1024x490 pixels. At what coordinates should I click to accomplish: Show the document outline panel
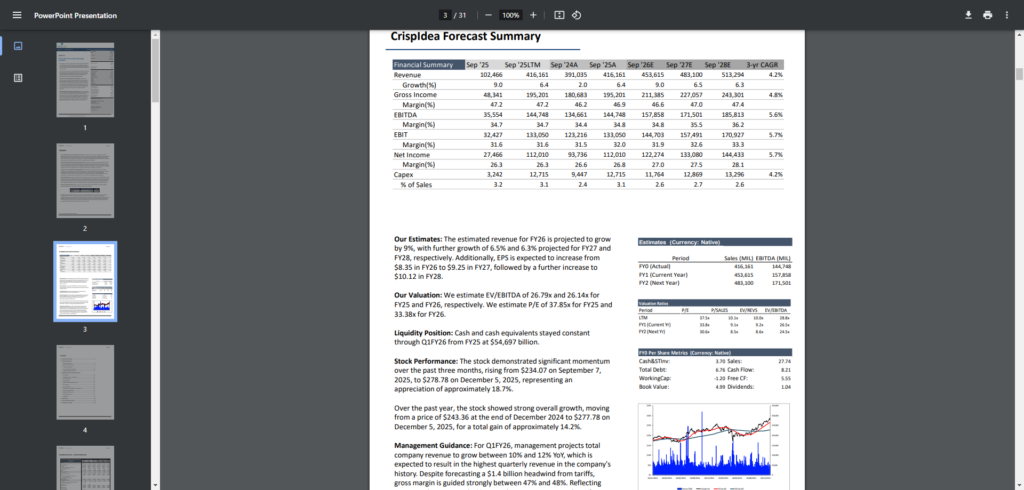tap(17, 77)
